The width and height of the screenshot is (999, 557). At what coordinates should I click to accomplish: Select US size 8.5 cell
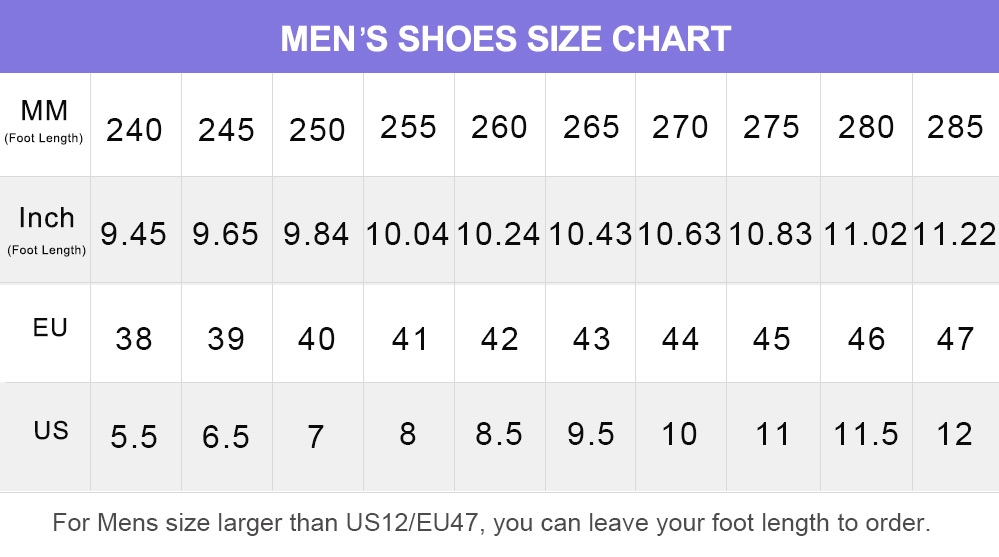point(499,435)
